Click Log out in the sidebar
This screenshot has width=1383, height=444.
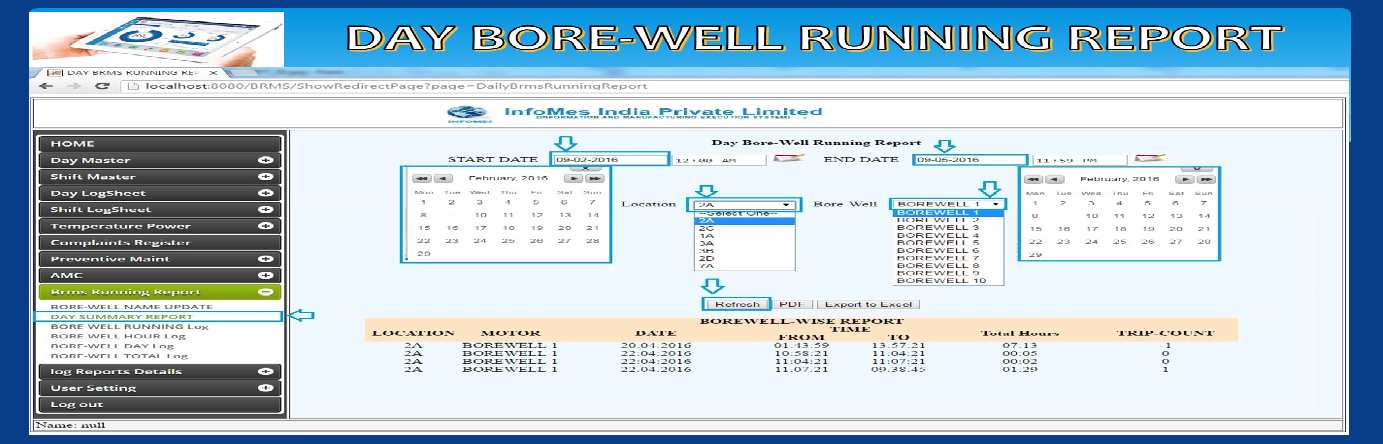click(x=158, y=404)
